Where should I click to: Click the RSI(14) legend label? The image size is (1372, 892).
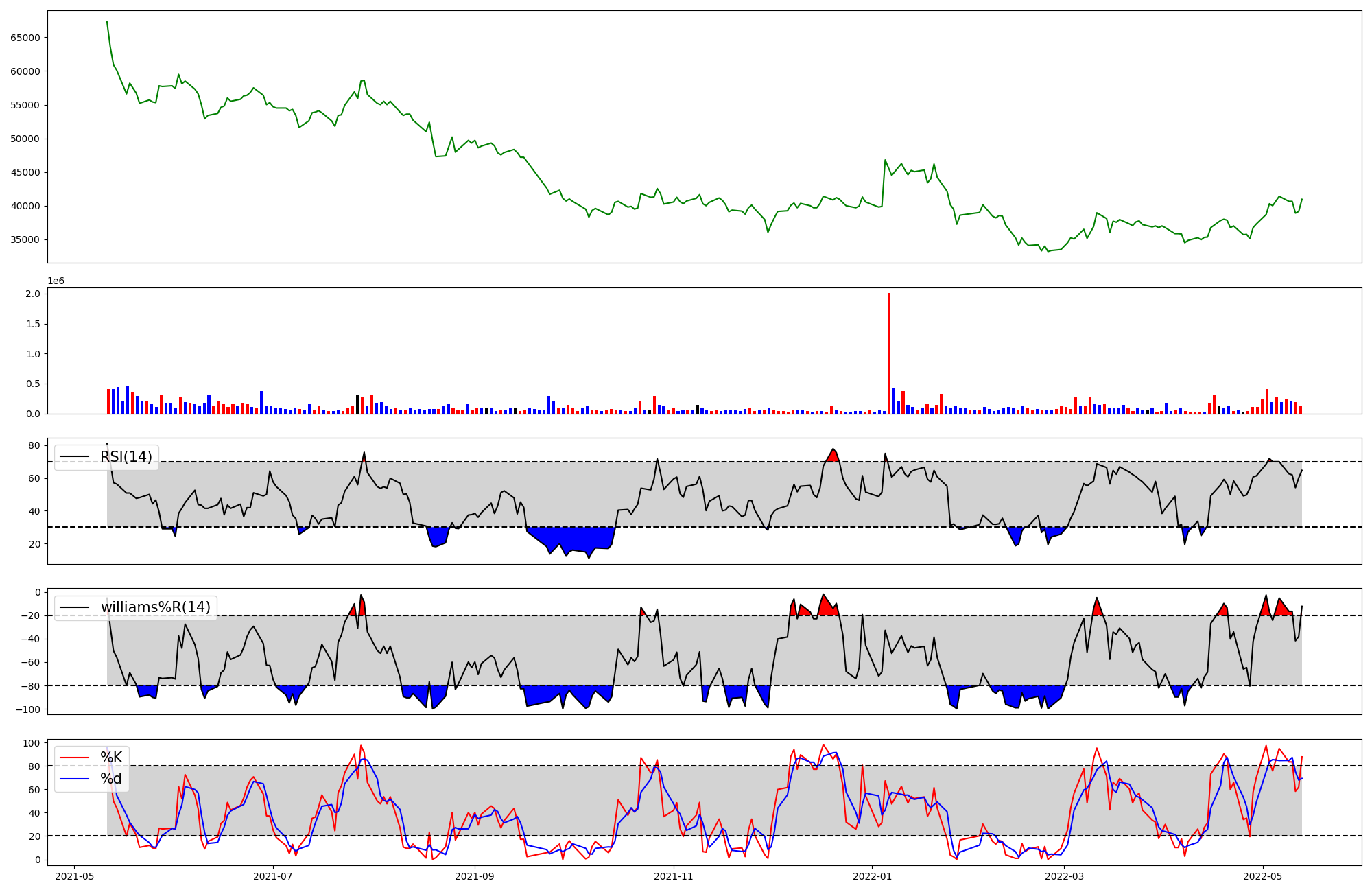pyautogui.click(x=126, y=457)
